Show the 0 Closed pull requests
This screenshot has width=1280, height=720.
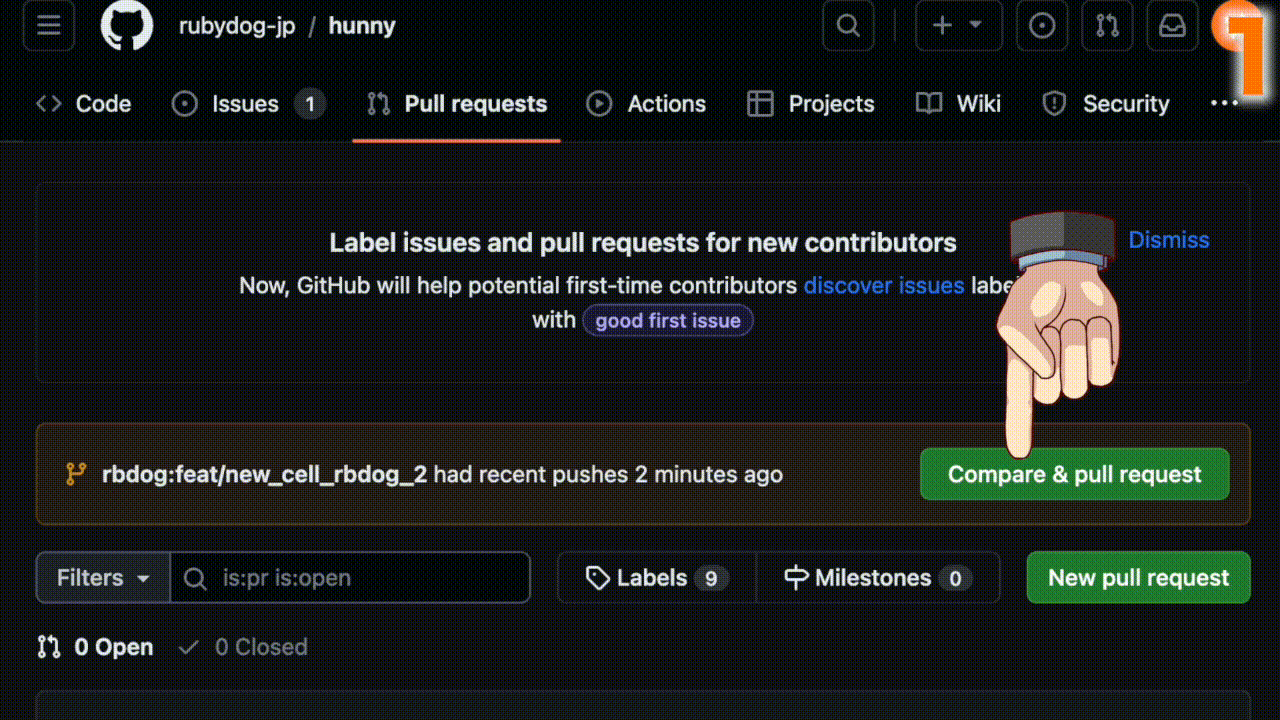(243, 647)
